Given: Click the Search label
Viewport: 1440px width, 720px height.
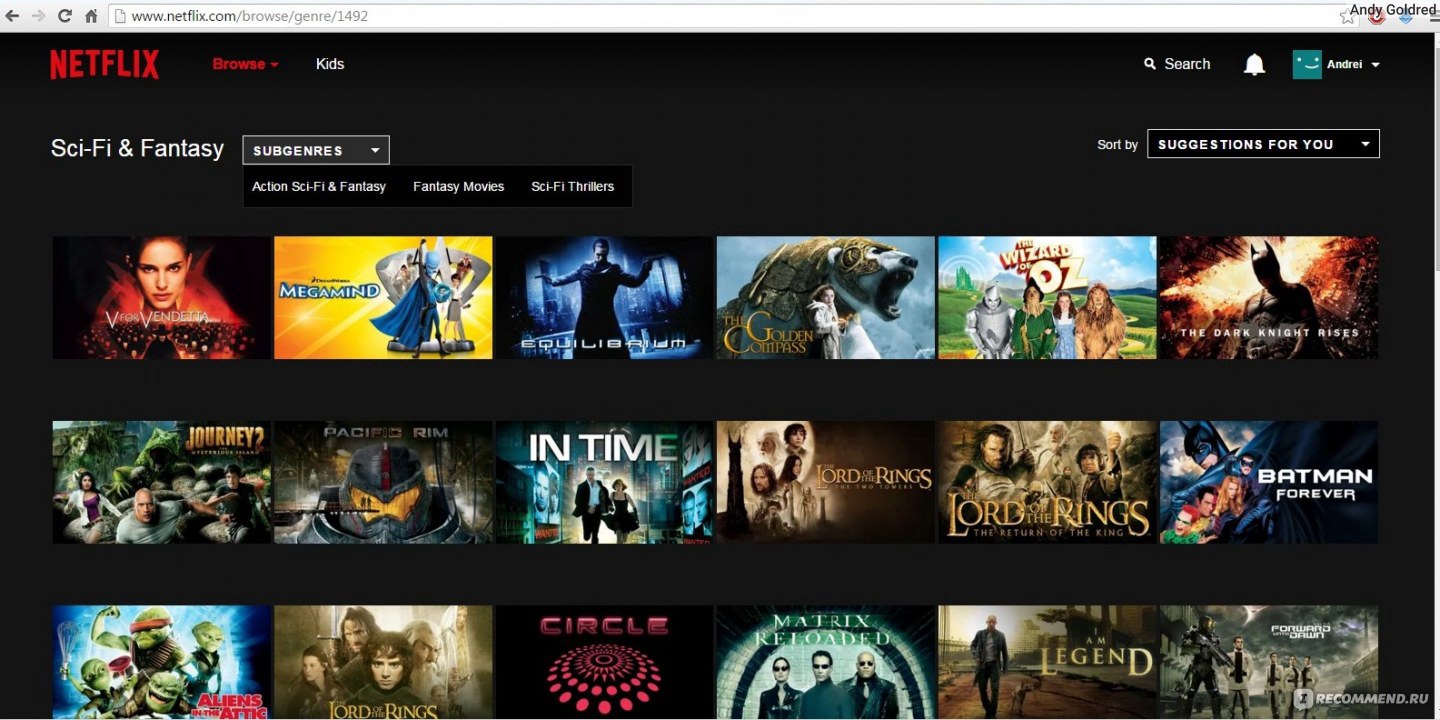Looking at the screenshot, I should click(1187, 64).
